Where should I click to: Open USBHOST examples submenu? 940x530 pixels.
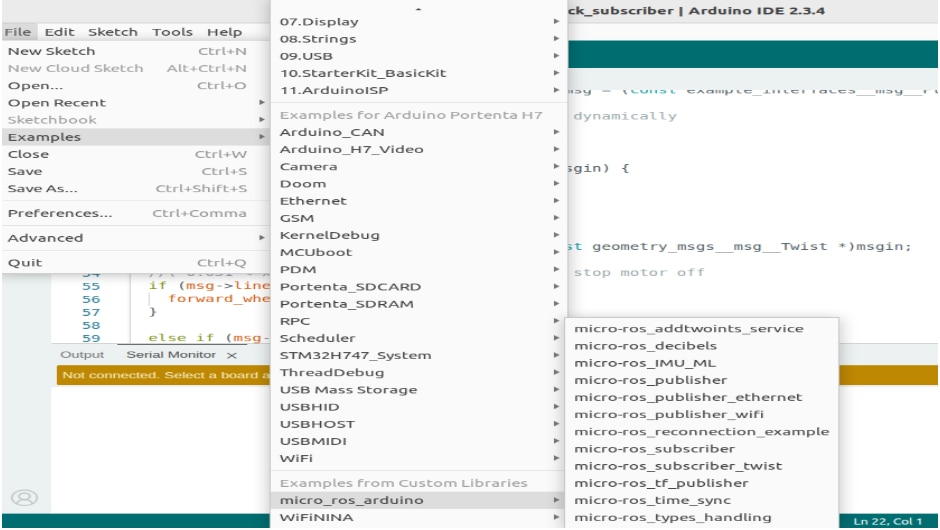(418, 424)
